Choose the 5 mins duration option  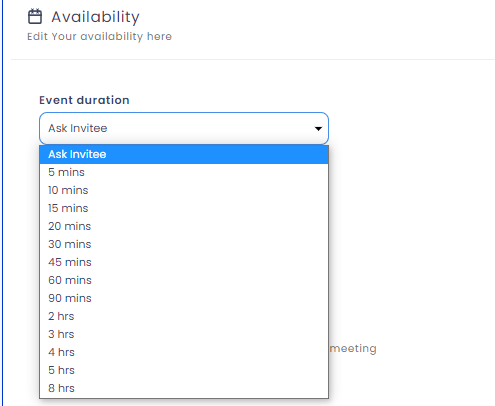click(x=184, y=172)
